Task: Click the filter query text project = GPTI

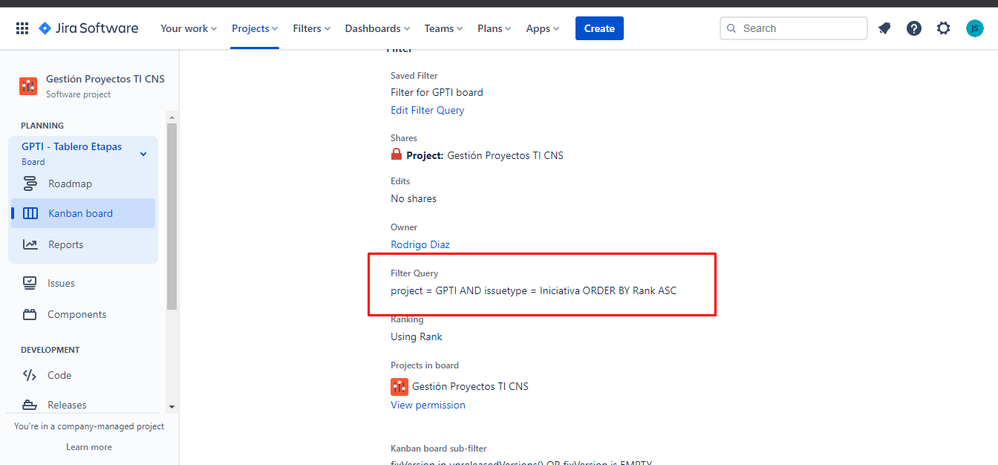Action: [533, 291]
